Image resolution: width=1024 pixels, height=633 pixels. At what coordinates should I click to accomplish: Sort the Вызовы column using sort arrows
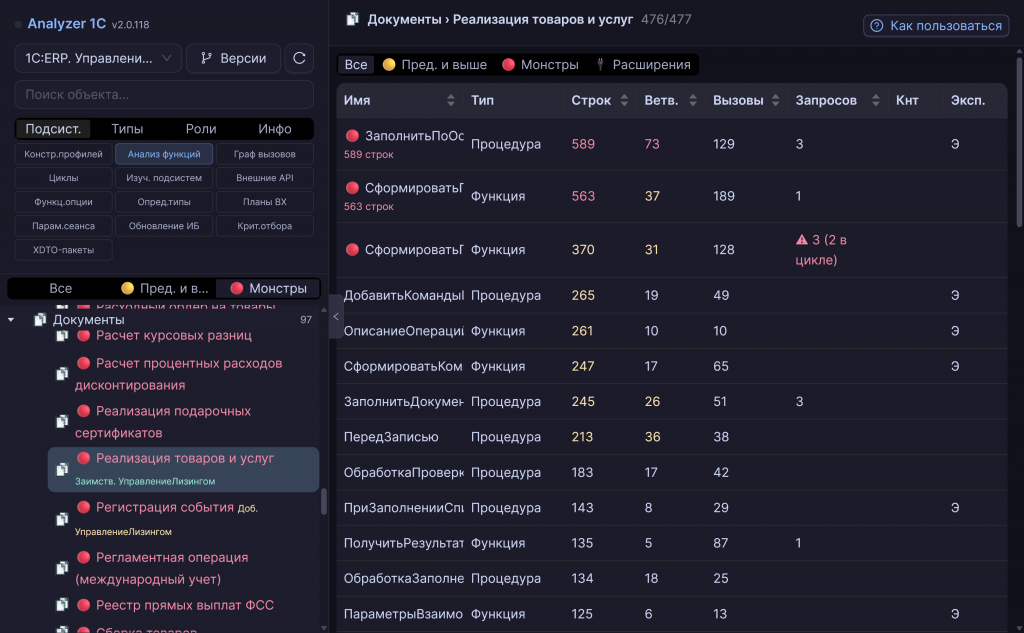coord(775,101)
